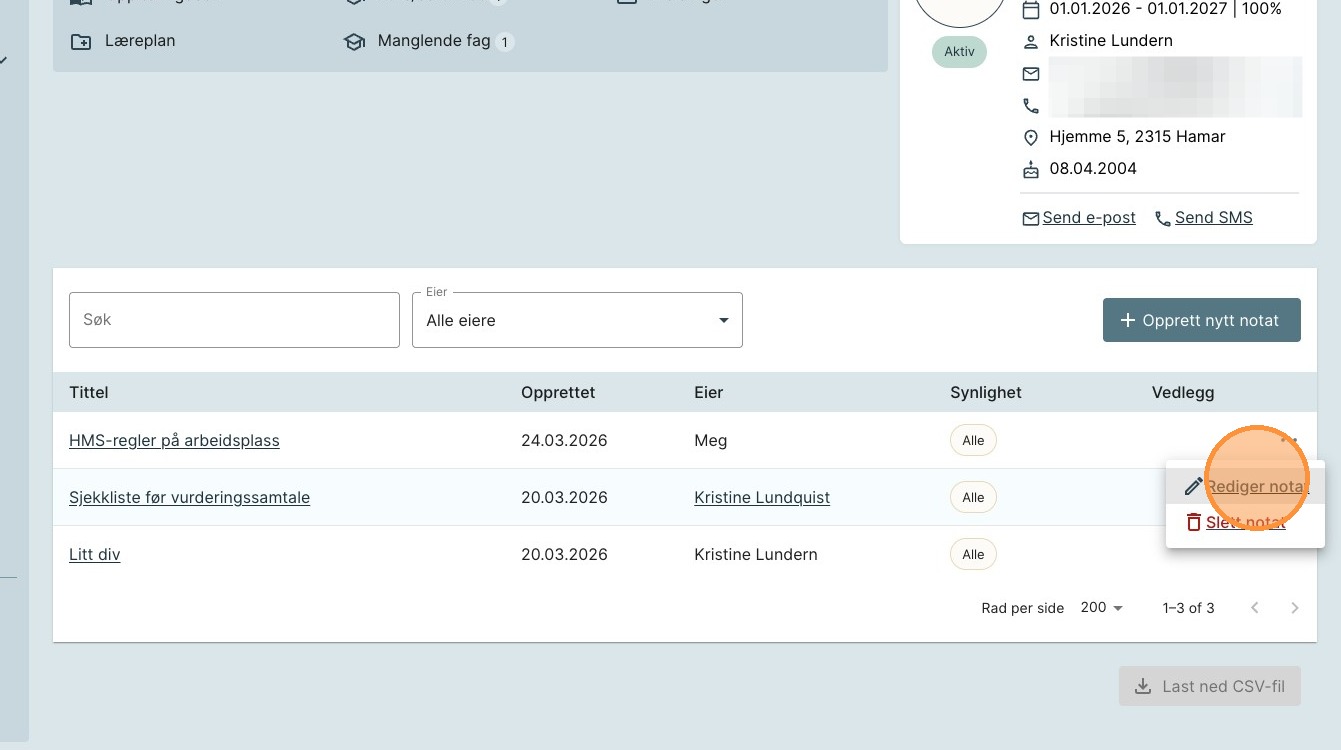Click the Manglende fag graduation cap icon
This screenshot has height=750, width=1341.
click(354, 42)
